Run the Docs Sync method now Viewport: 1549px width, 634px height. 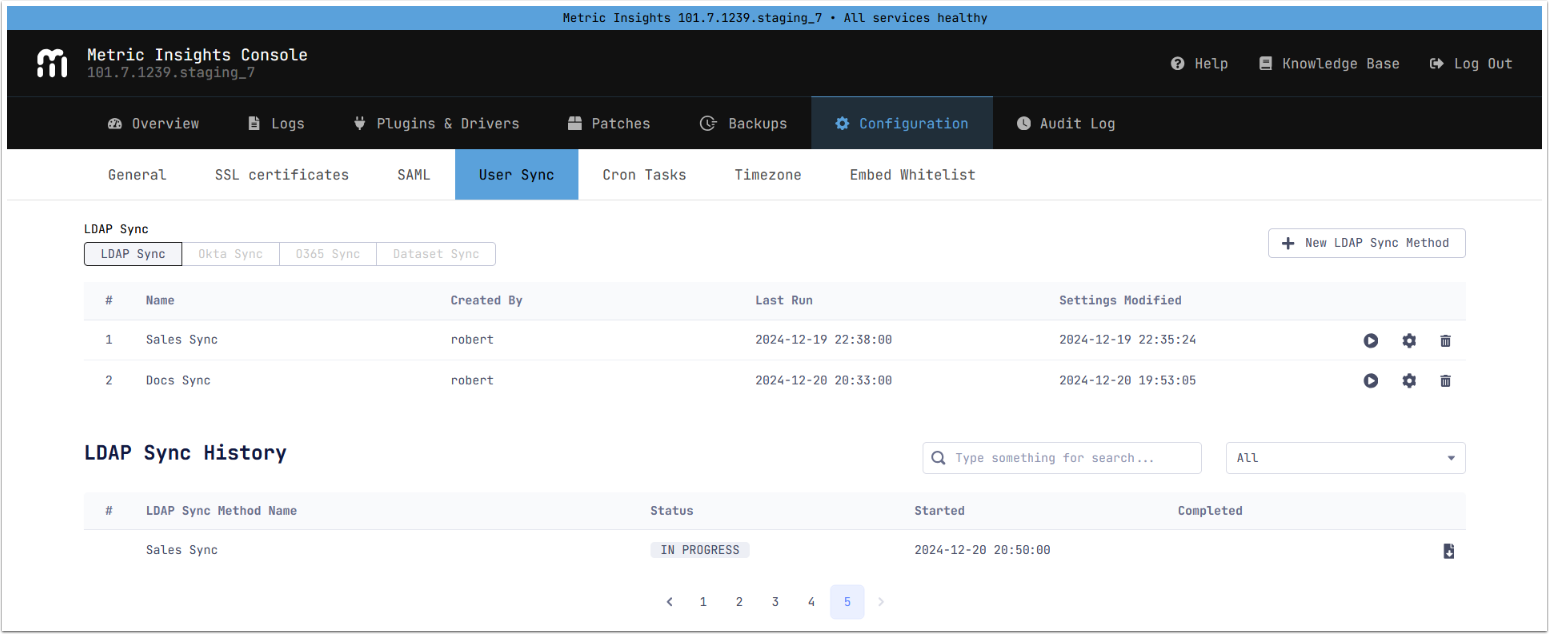[x=1370, y=381]
